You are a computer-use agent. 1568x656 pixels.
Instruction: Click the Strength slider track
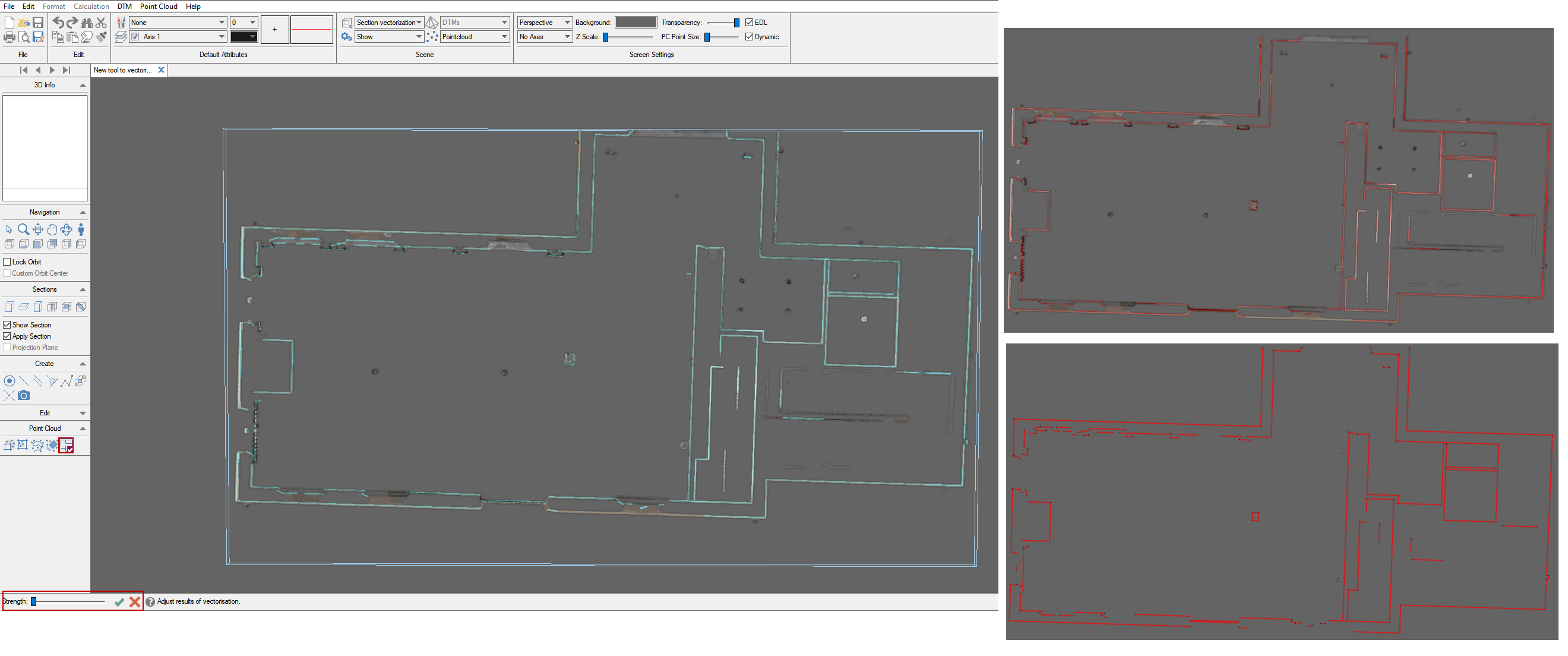[70, 603]
